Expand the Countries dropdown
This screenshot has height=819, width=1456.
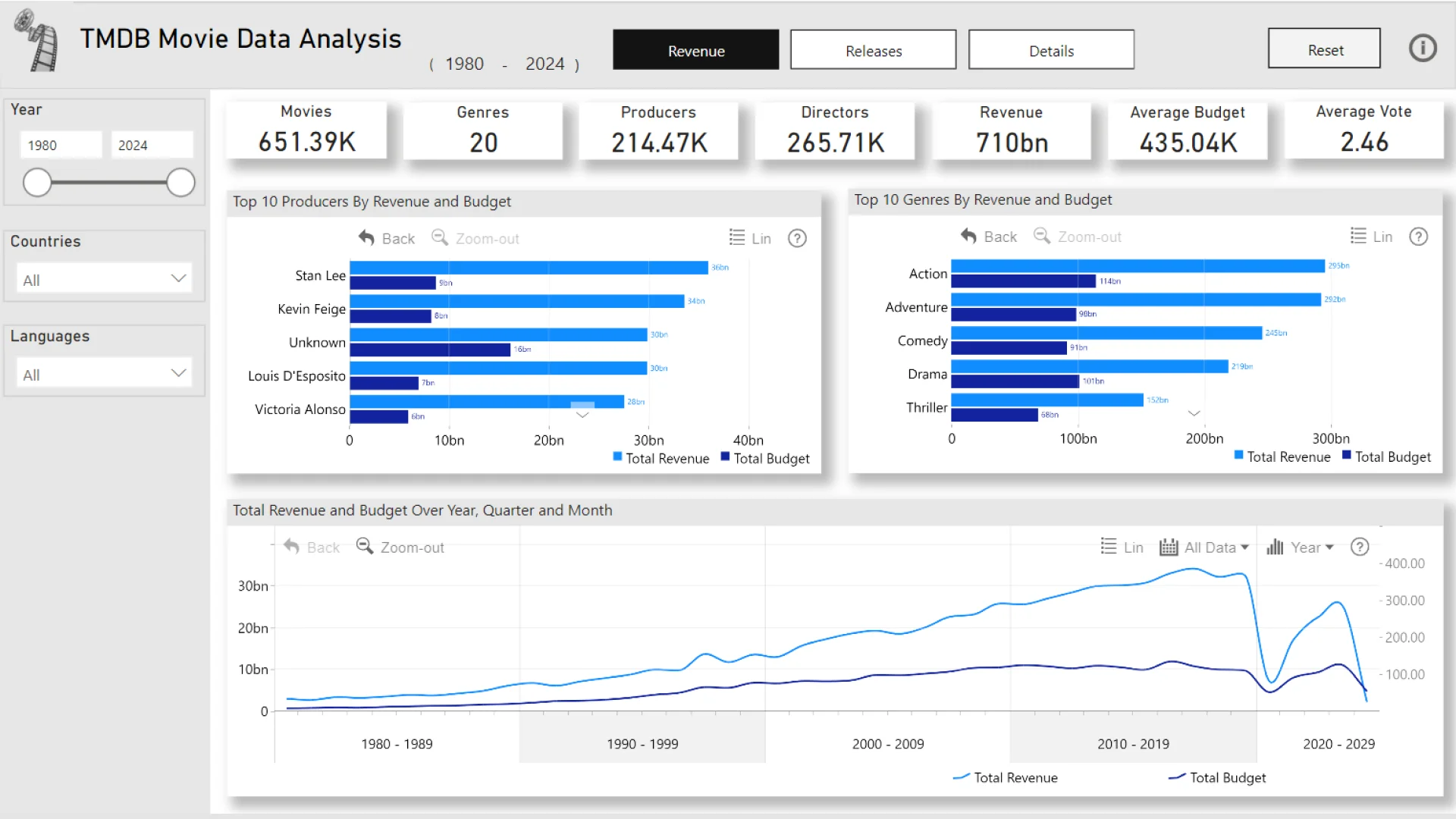pyautogui.click(x=104, y=278)
